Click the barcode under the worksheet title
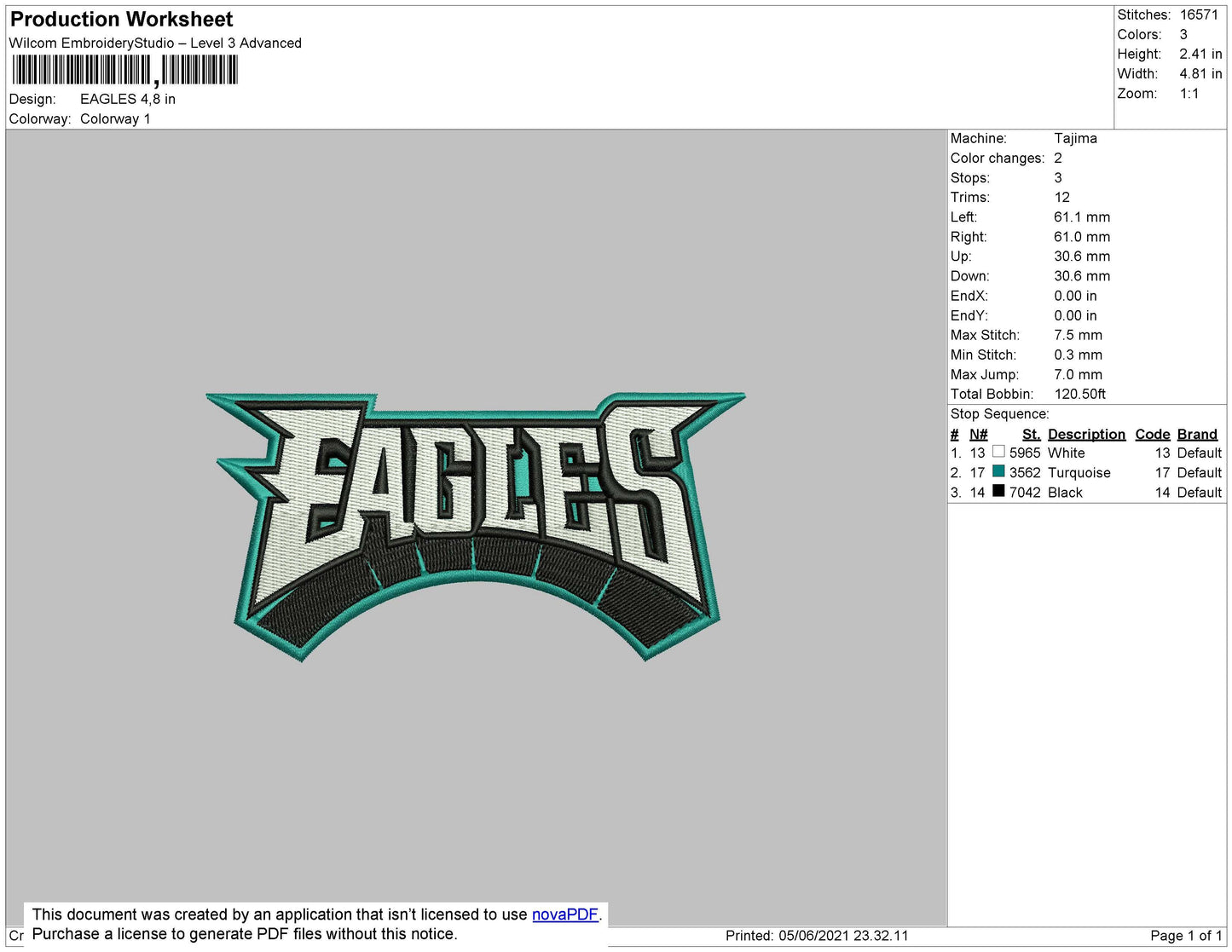1232x952 pixels. point(124,70)
